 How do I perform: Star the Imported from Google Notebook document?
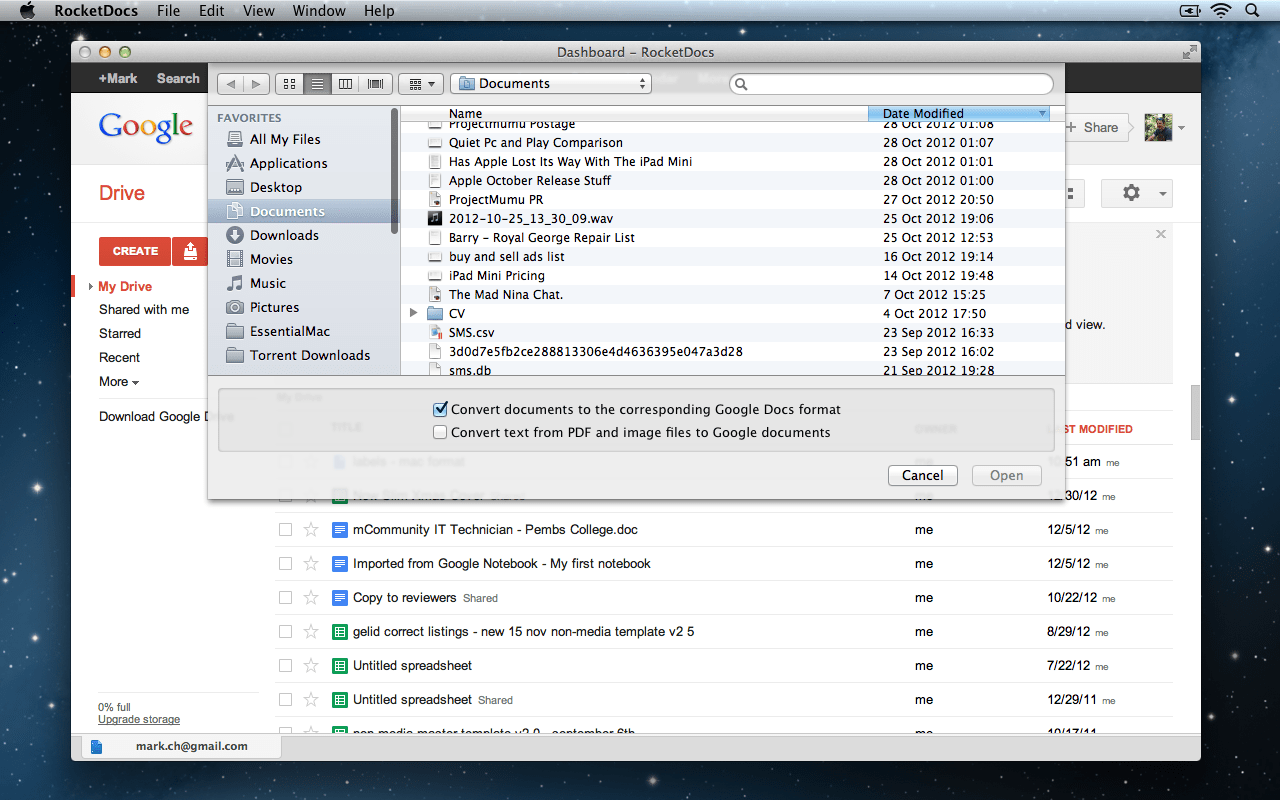click(x=311, y=564)
